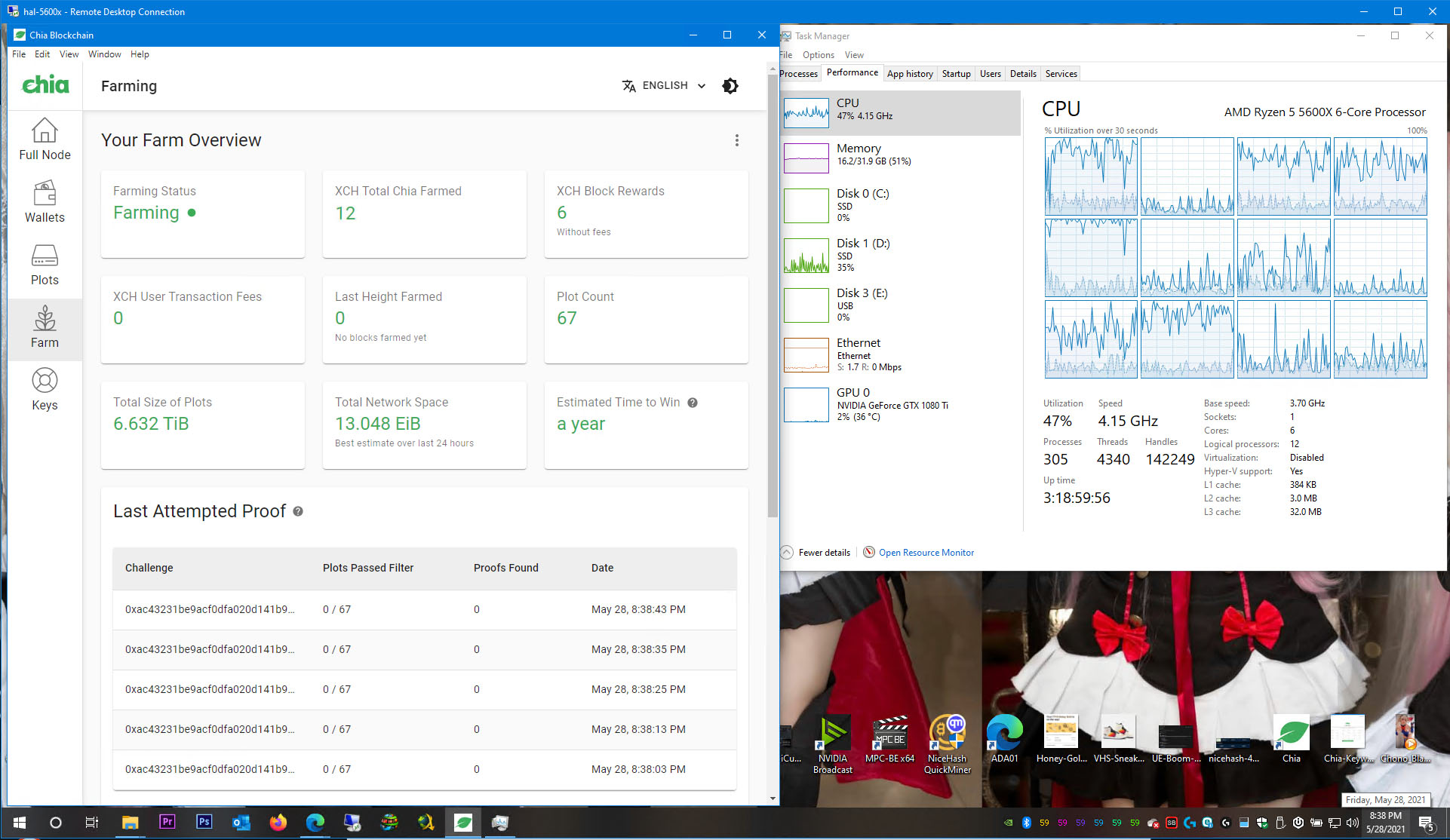Switch to Task Manager Startup tab
Viewport: 1450px width, 840px height.
pos(956,74)
